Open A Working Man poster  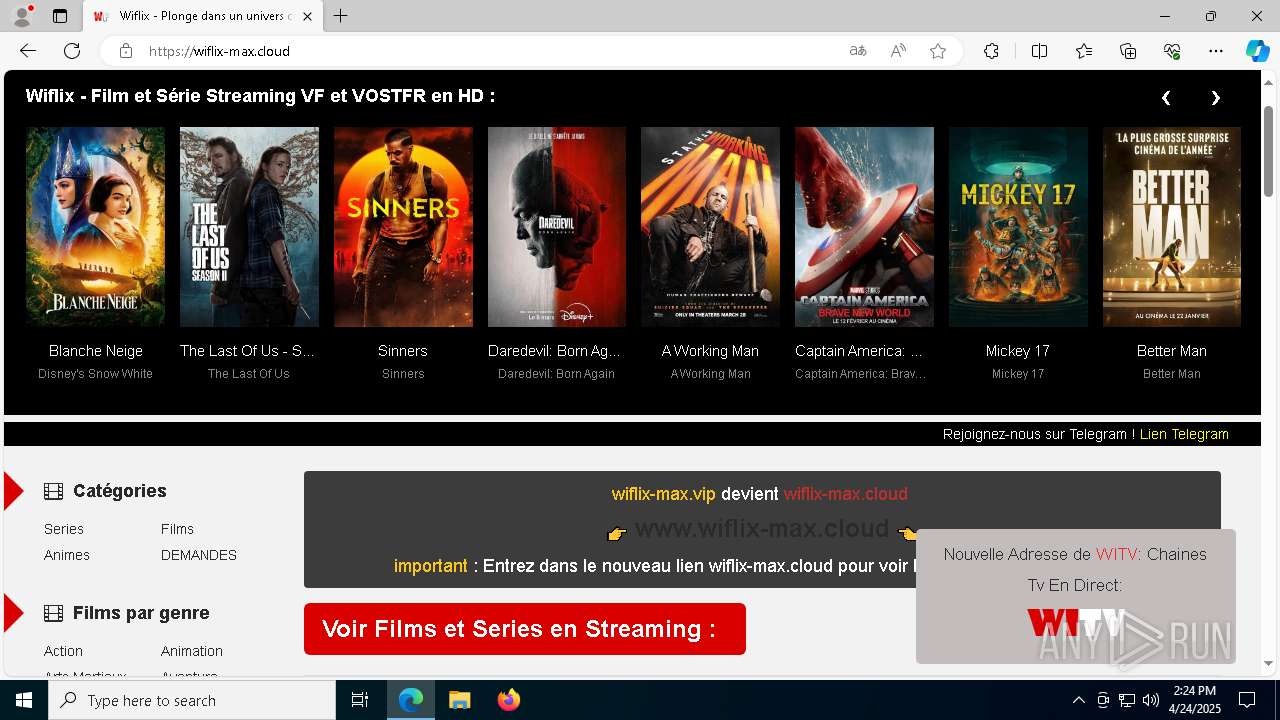710,227
